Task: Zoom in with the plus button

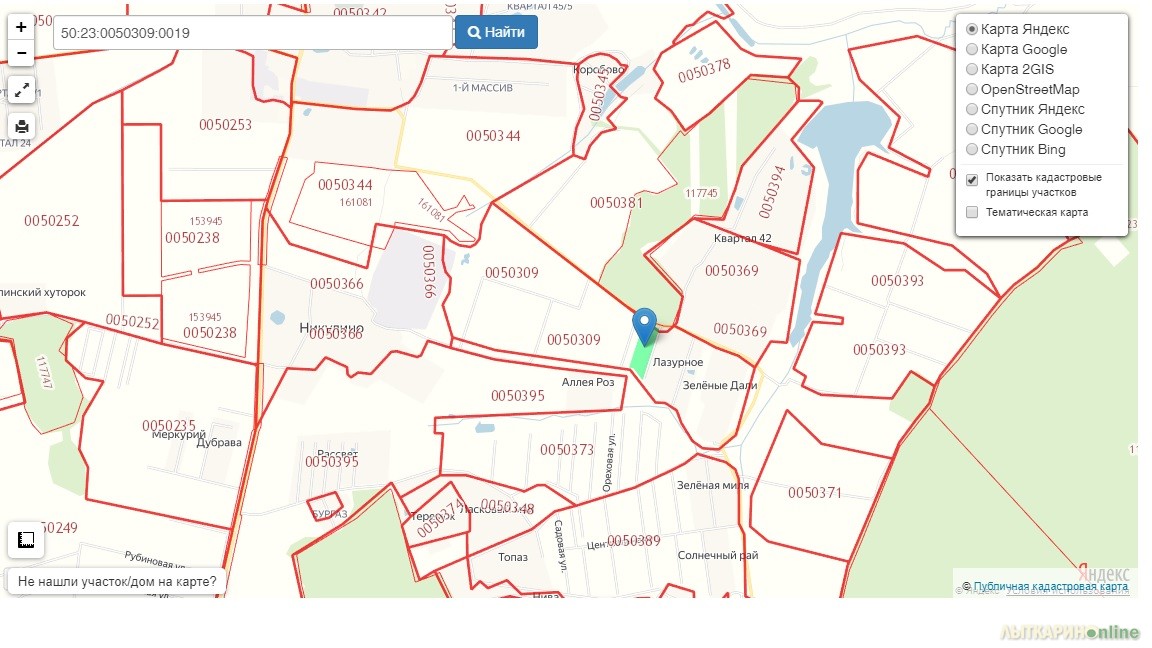Action: coord(21,27)
